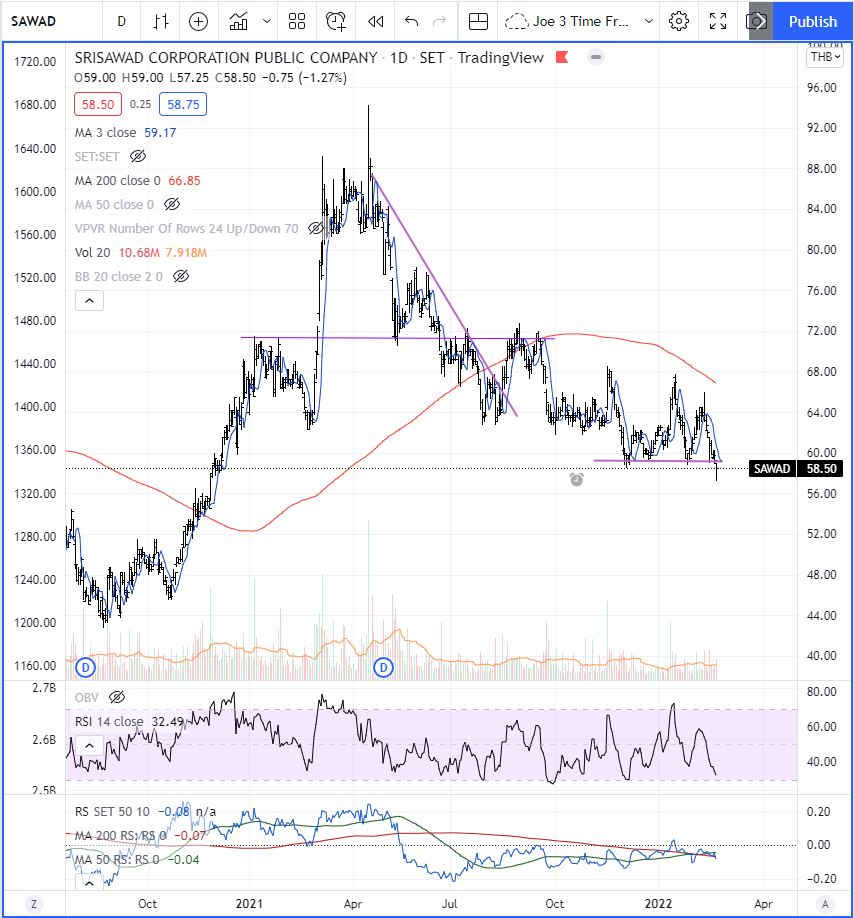Collapse the main chart indicator legend list
The width and height of the screenshot is (854, 918).
89,301
